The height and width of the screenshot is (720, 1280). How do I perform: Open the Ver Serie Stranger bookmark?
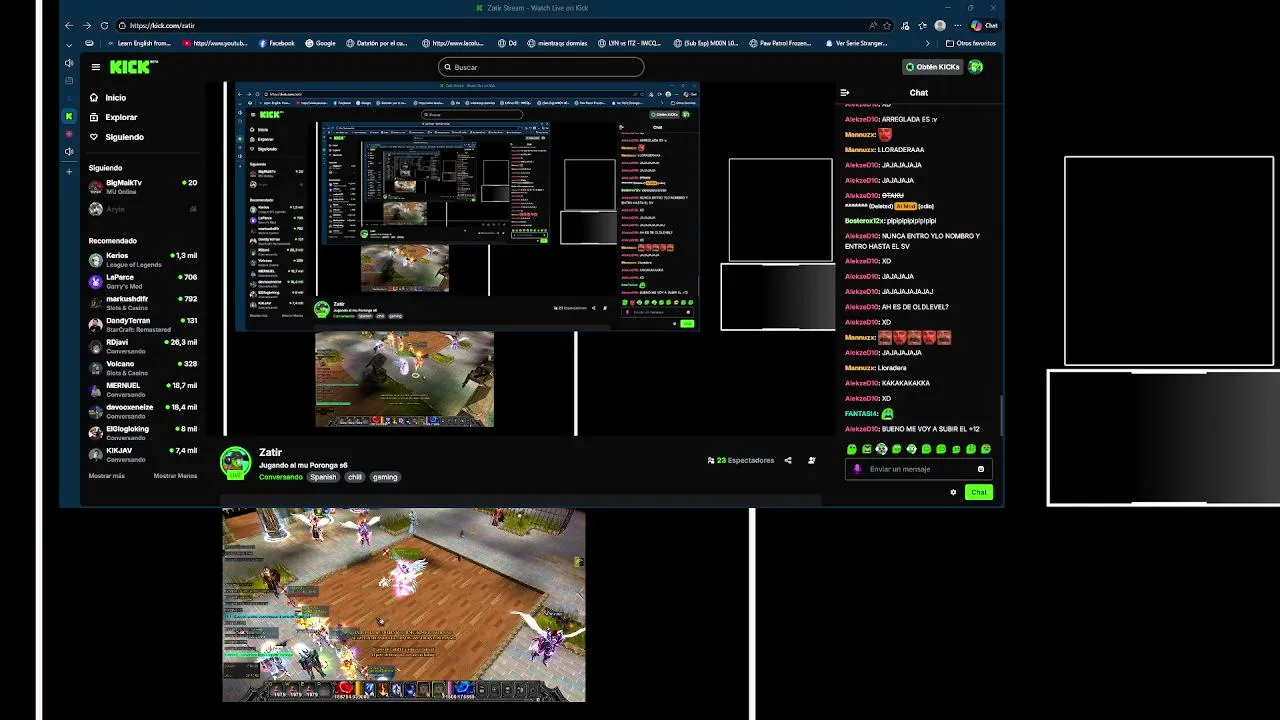856,44
